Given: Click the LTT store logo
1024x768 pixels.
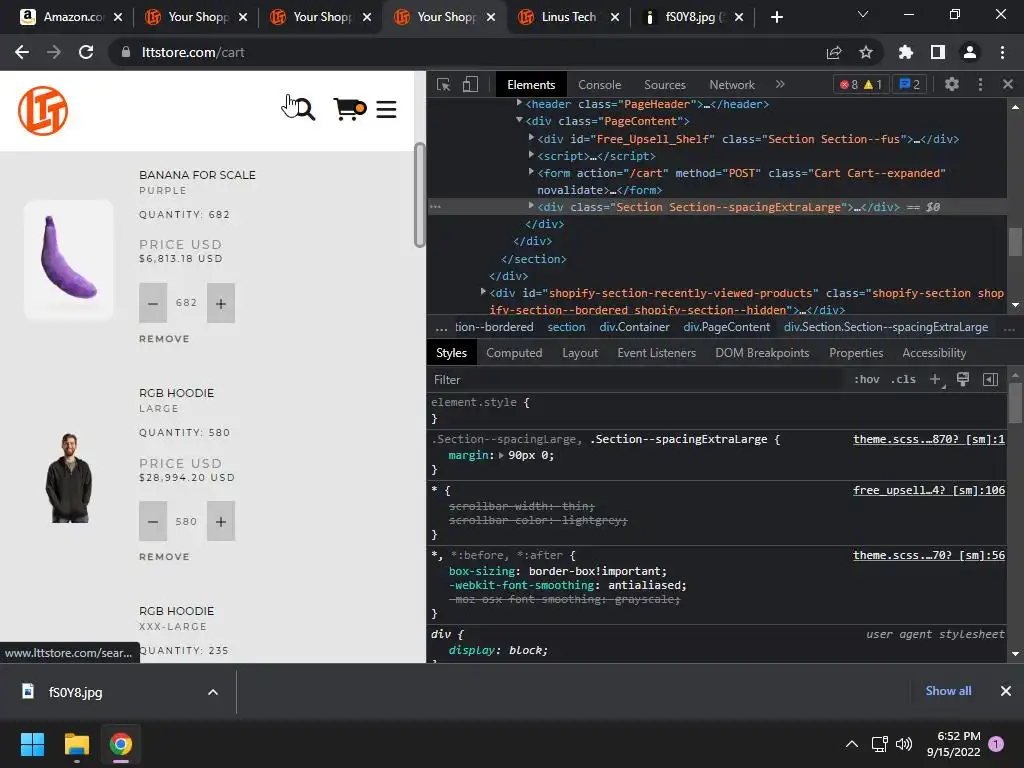Looking at the screenshot, I should click(x=43, y=110).
